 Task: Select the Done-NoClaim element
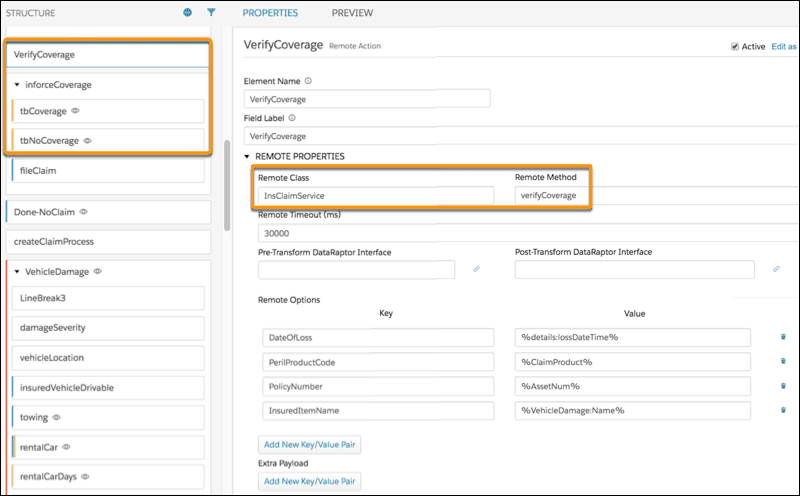pyautogui.click(x=108, y=212)
